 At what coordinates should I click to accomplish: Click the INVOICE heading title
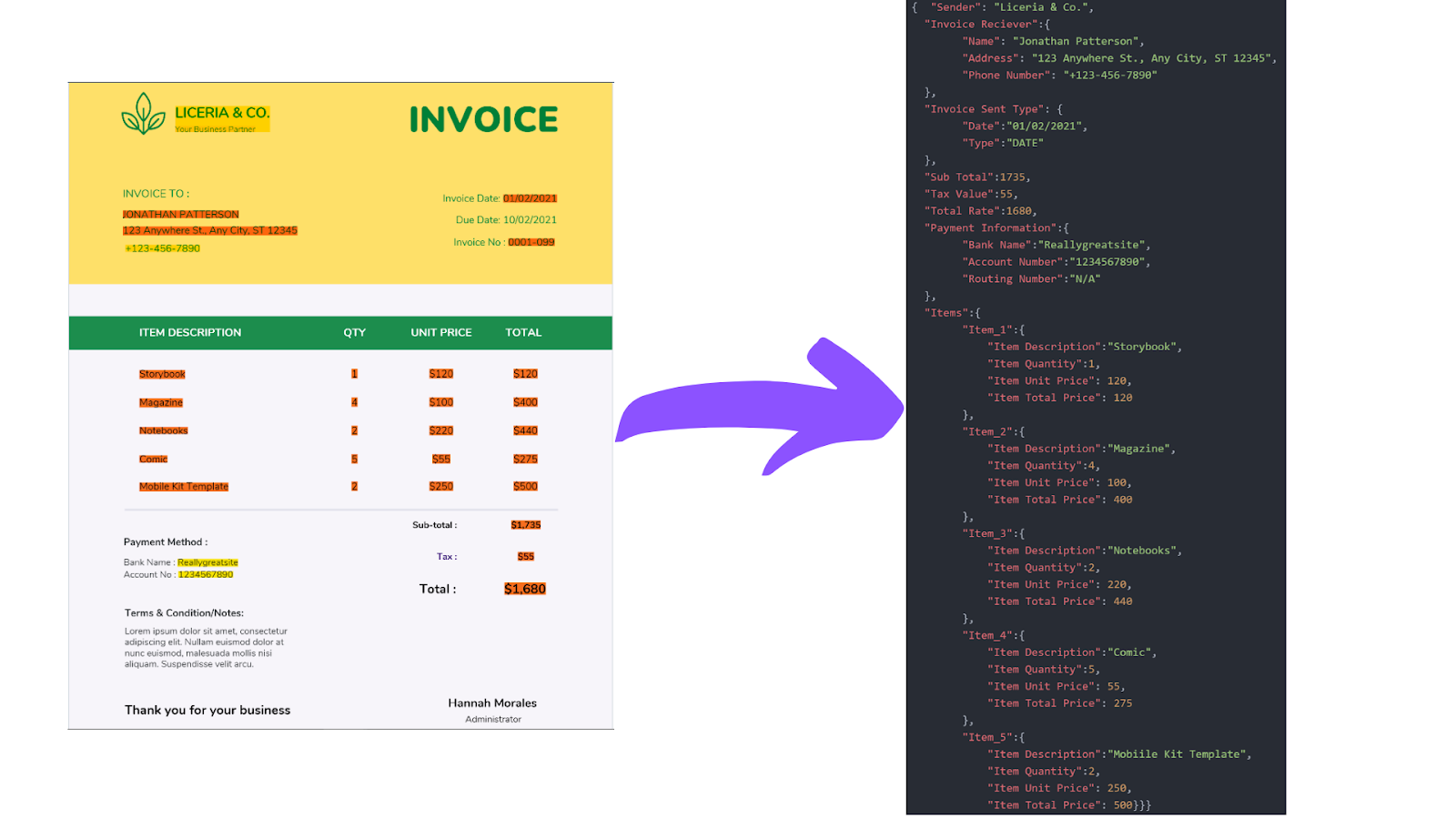485,118
